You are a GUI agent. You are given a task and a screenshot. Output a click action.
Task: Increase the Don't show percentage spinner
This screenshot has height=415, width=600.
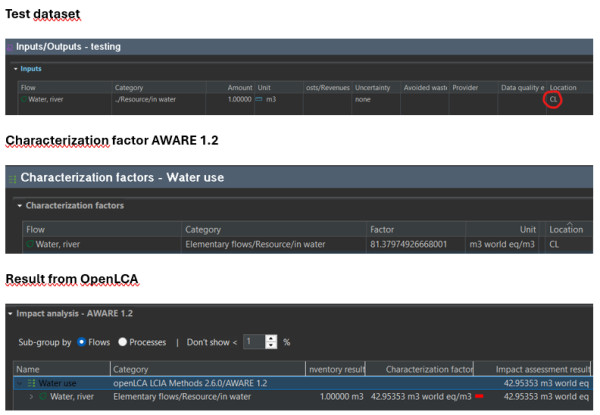click(271, 338)
